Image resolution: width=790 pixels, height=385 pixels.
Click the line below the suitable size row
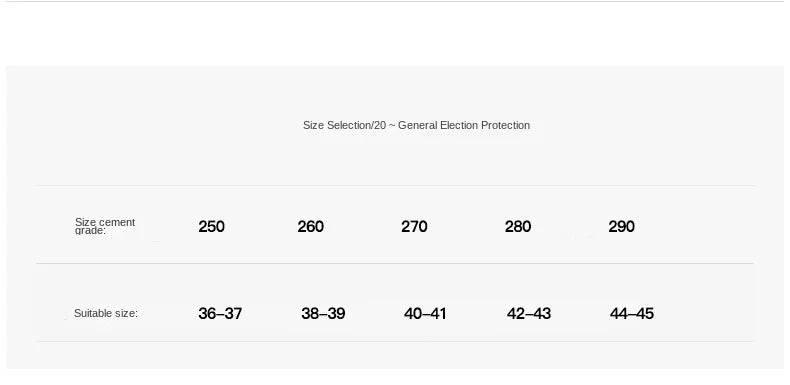395,342
